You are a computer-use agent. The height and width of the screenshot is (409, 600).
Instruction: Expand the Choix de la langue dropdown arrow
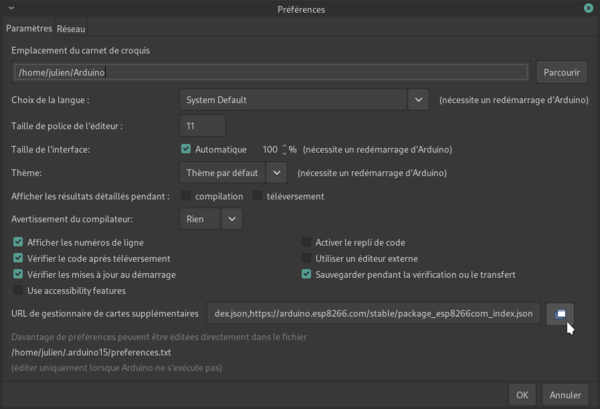[418, 100]
